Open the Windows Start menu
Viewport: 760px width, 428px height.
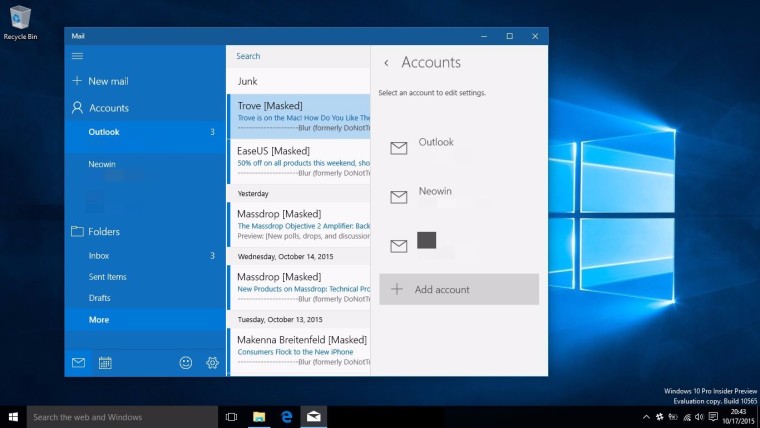pyautogui.click(x=13, y=417)
